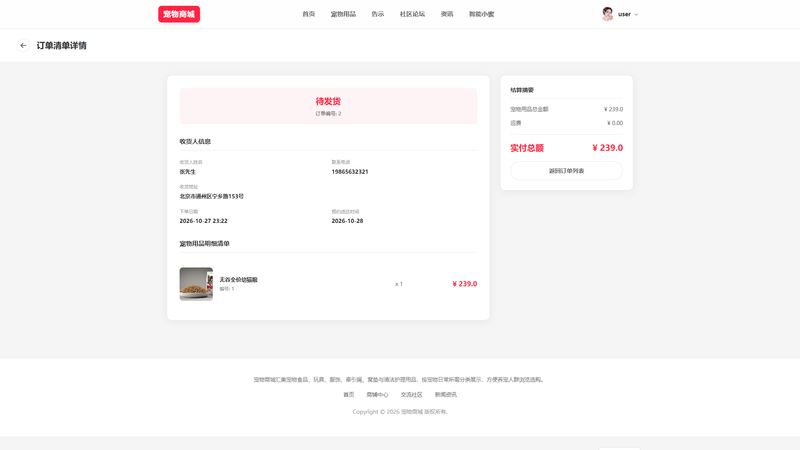The image size is (800, 450).
Task: Click the 返回订单列表 button
Action: pyautogui.click(x=566, y=171)
